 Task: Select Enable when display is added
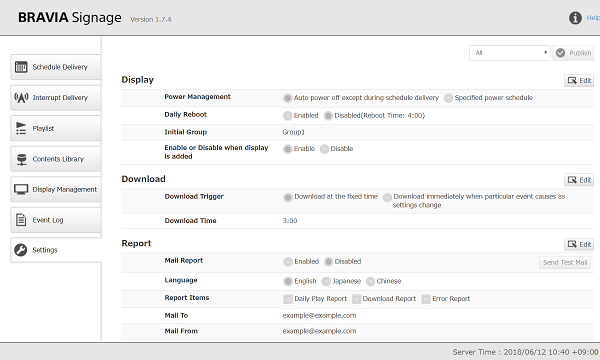pos(288,149)
